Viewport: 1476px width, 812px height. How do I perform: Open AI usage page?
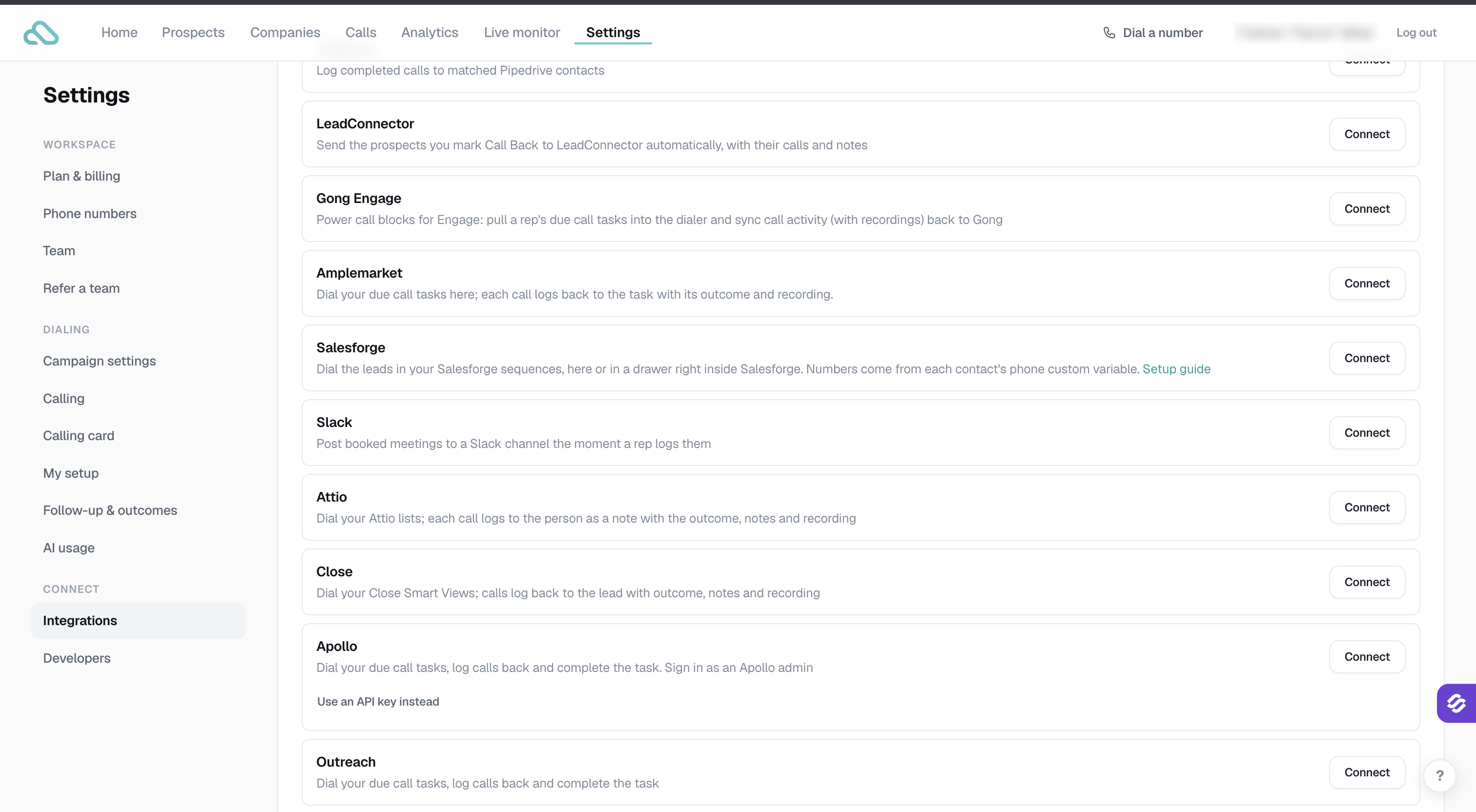click(69, 548)
